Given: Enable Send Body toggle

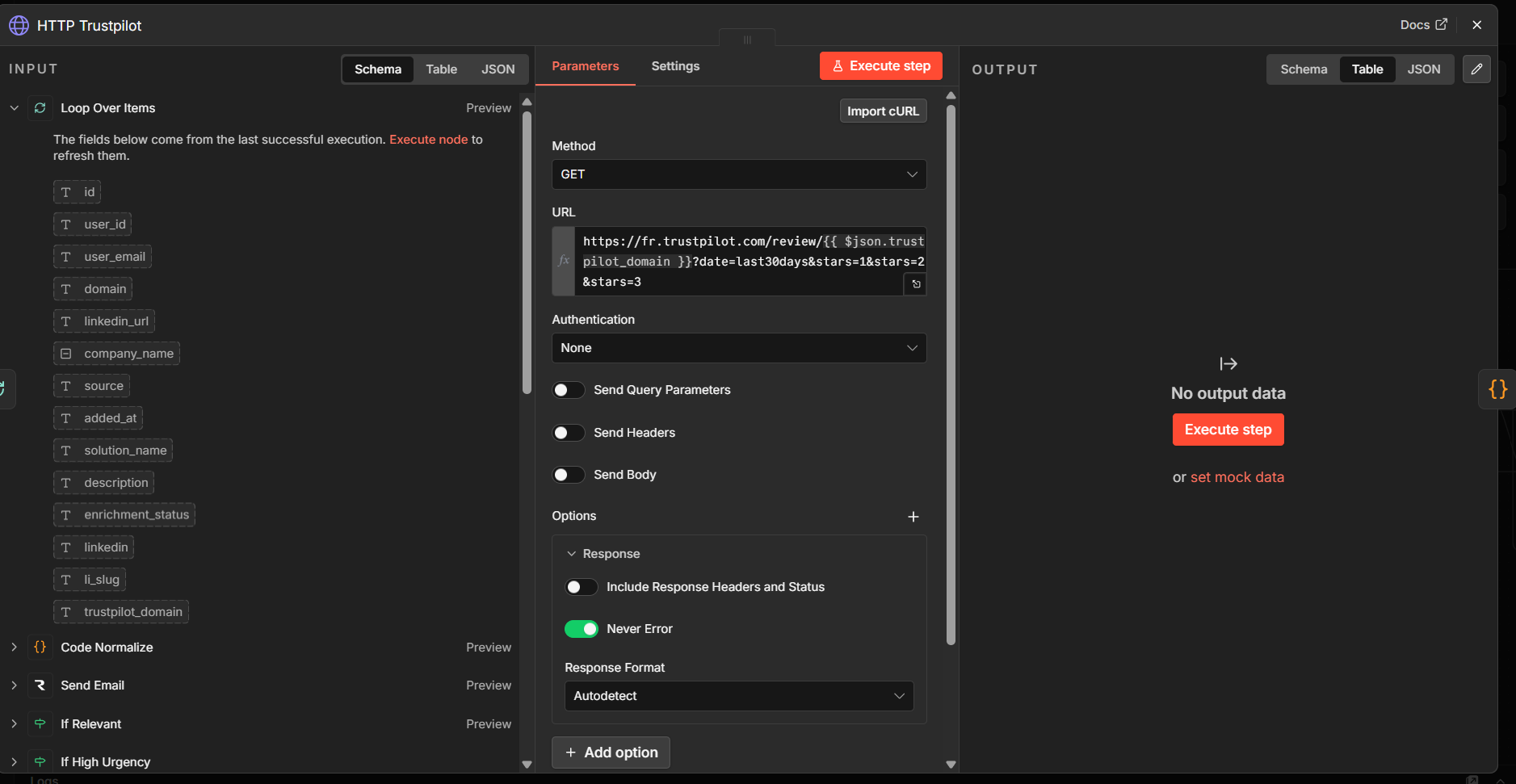Looking at the screenshot, I should coord(569,475).
